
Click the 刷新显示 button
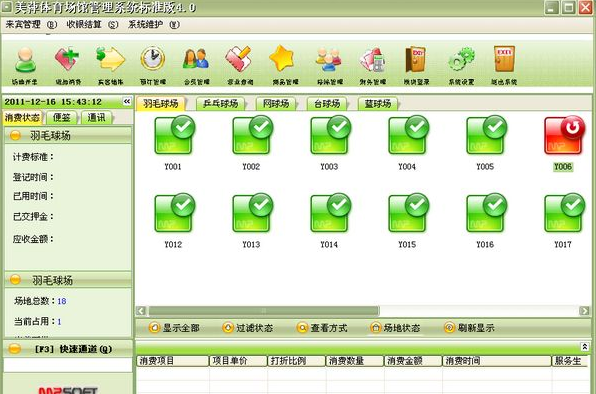tap(469, 328)
